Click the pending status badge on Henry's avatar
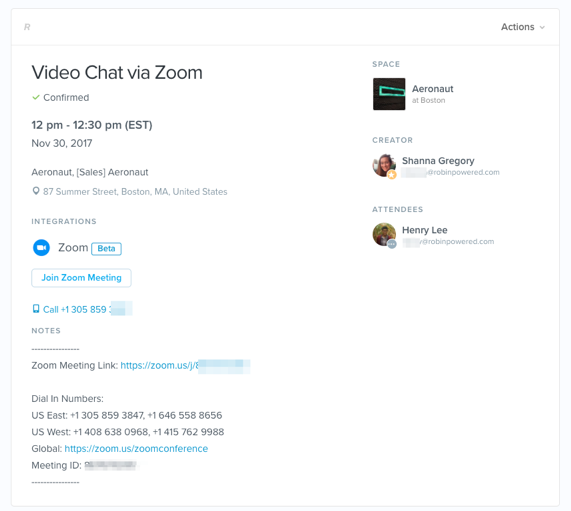This screenshot has height=511, width=571. pyautogui.click(x=392, y=244)
